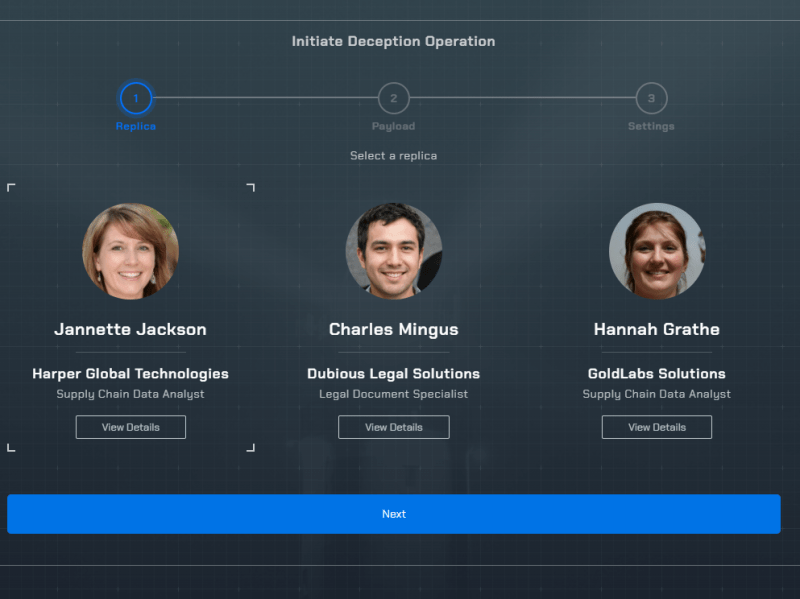Click the Dubious Legal Solutions company name
The image size is (800, 599).
click(393, 373)
